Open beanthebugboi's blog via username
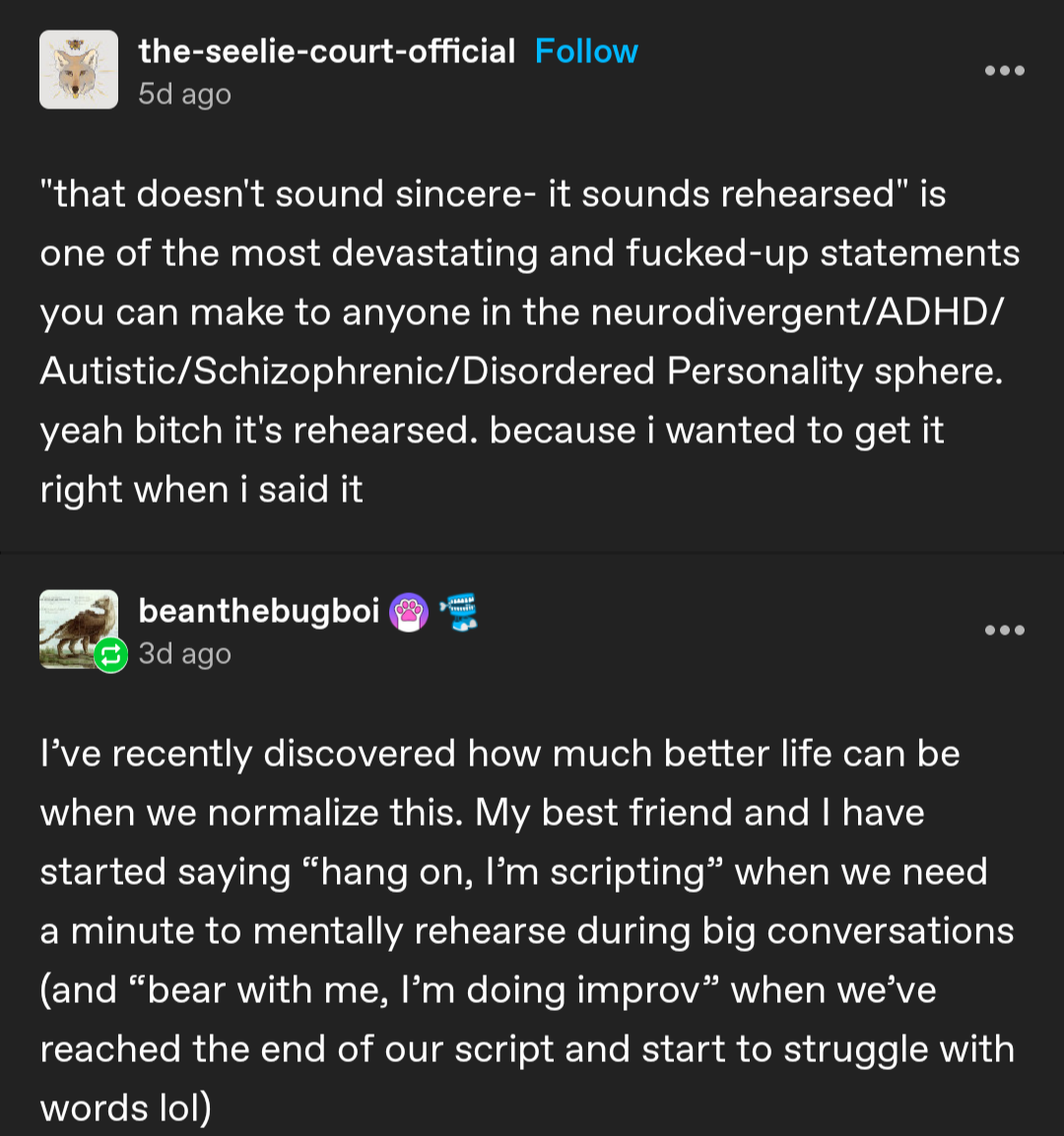Viewport: 1064px width, 1136px height. tap(258, 611)
